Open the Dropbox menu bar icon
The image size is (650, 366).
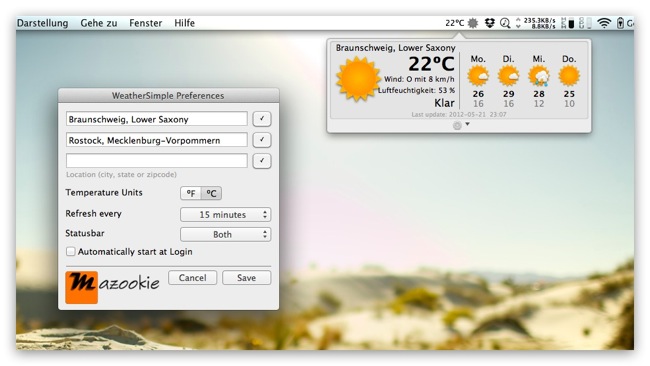click(490, 23)
